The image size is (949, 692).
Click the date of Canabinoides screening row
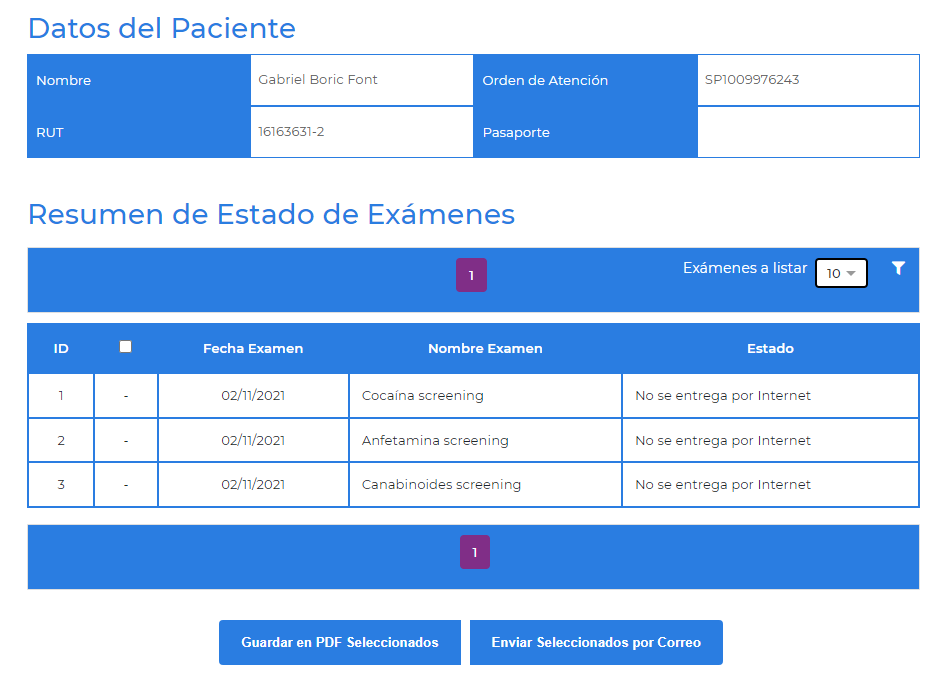pyautogui.click(x=253, y=484)
